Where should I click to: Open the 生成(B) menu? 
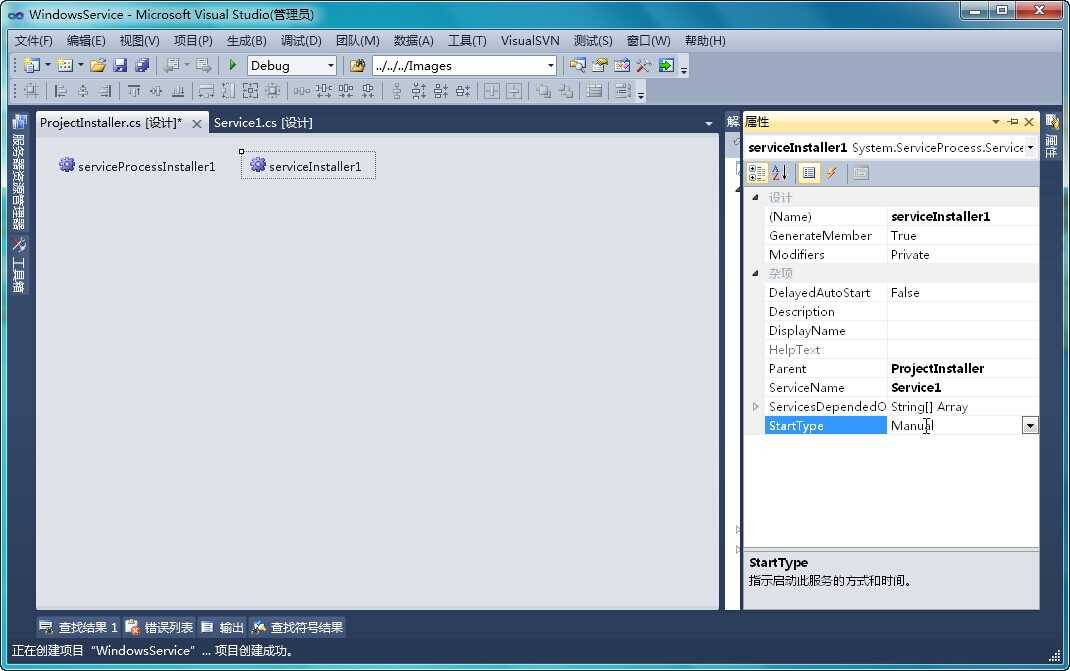pos(246,41)
